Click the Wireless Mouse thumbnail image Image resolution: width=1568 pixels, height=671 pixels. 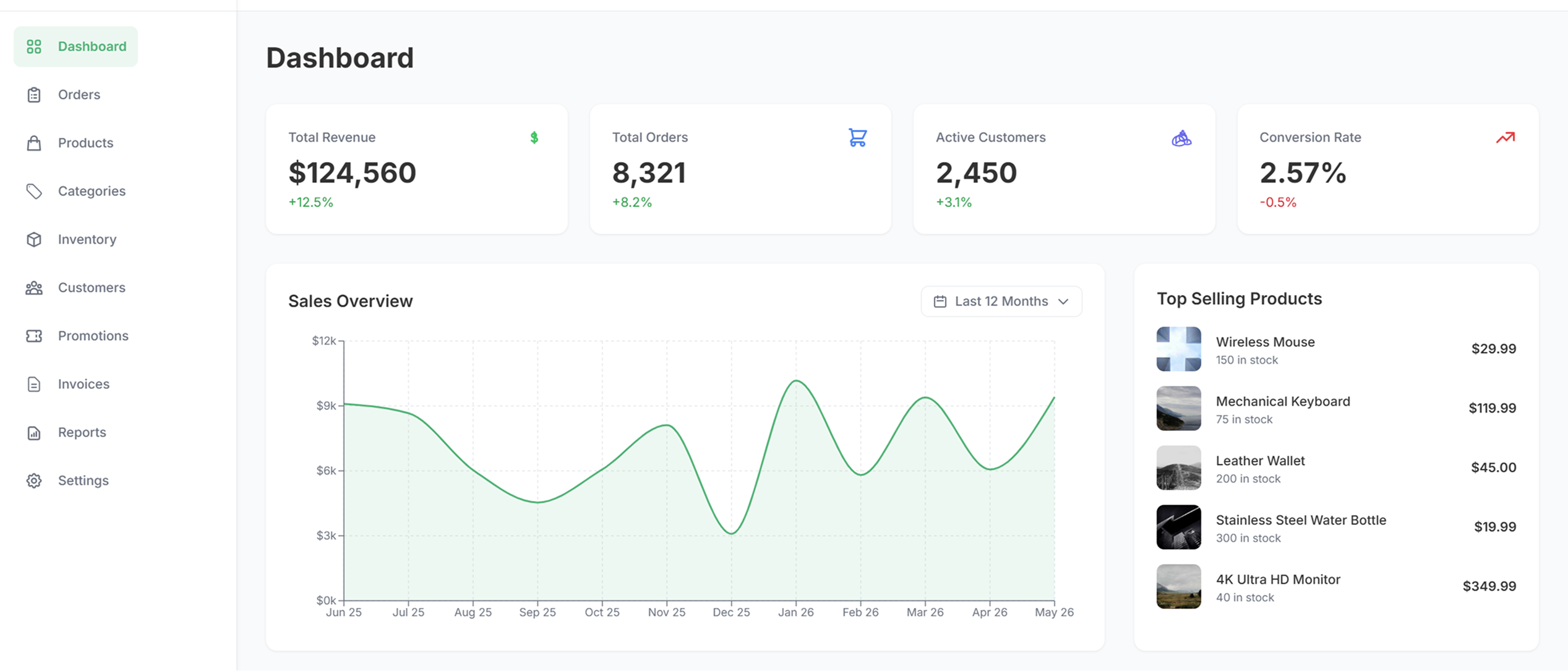point(1179,349)
